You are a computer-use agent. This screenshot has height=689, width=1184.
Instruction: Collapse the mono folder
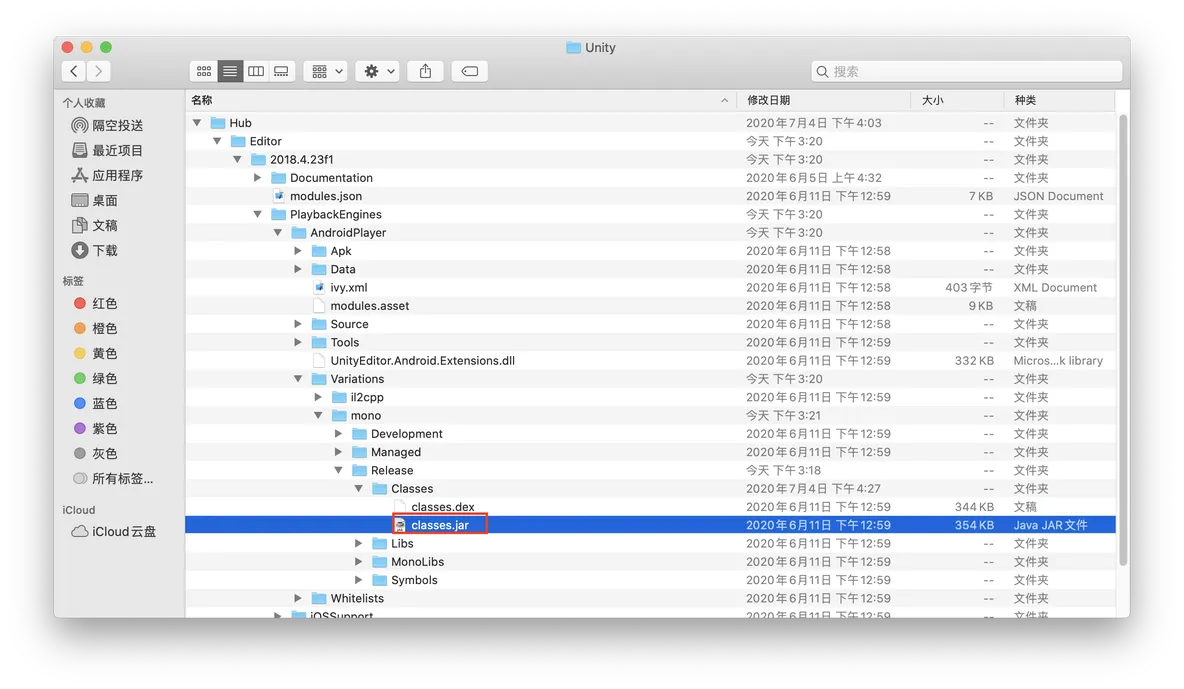318,416
